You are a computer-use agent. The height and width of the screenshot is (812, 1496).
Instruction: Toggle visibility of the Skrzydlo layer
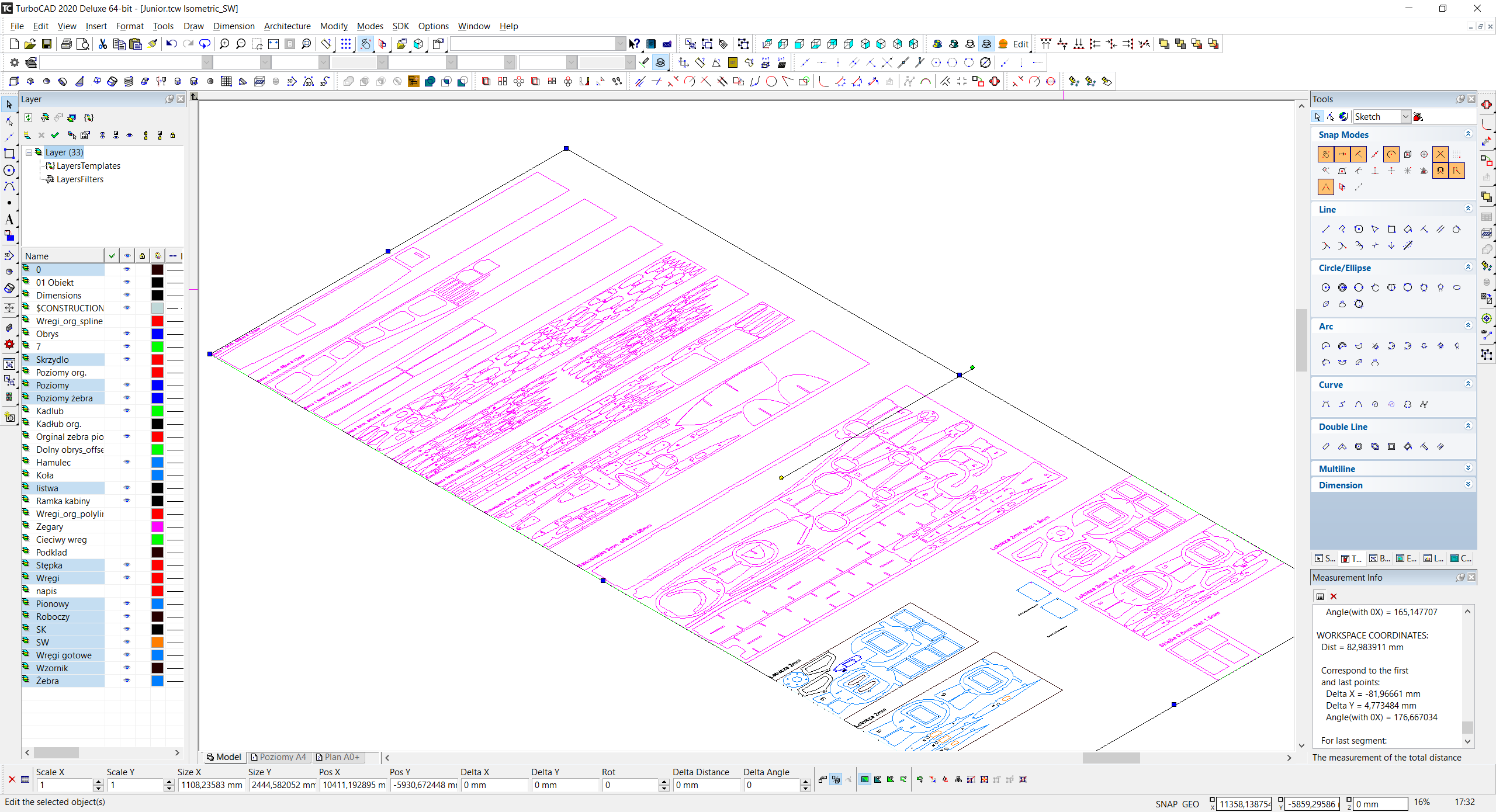(x=127, y=359)
